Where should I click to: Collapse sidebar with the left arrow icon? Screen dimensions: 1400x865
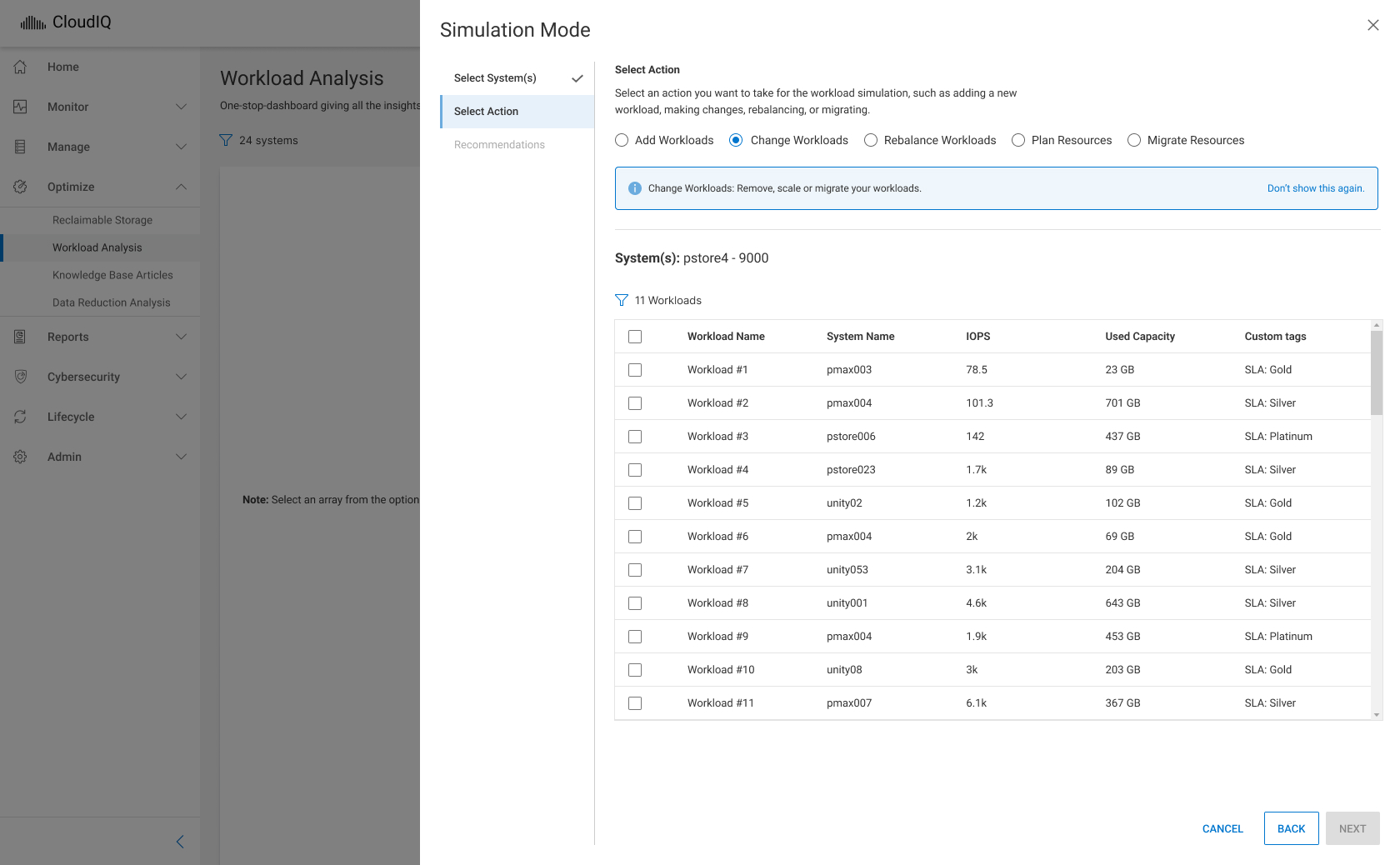pyautogui.click(x=180, y=842)
